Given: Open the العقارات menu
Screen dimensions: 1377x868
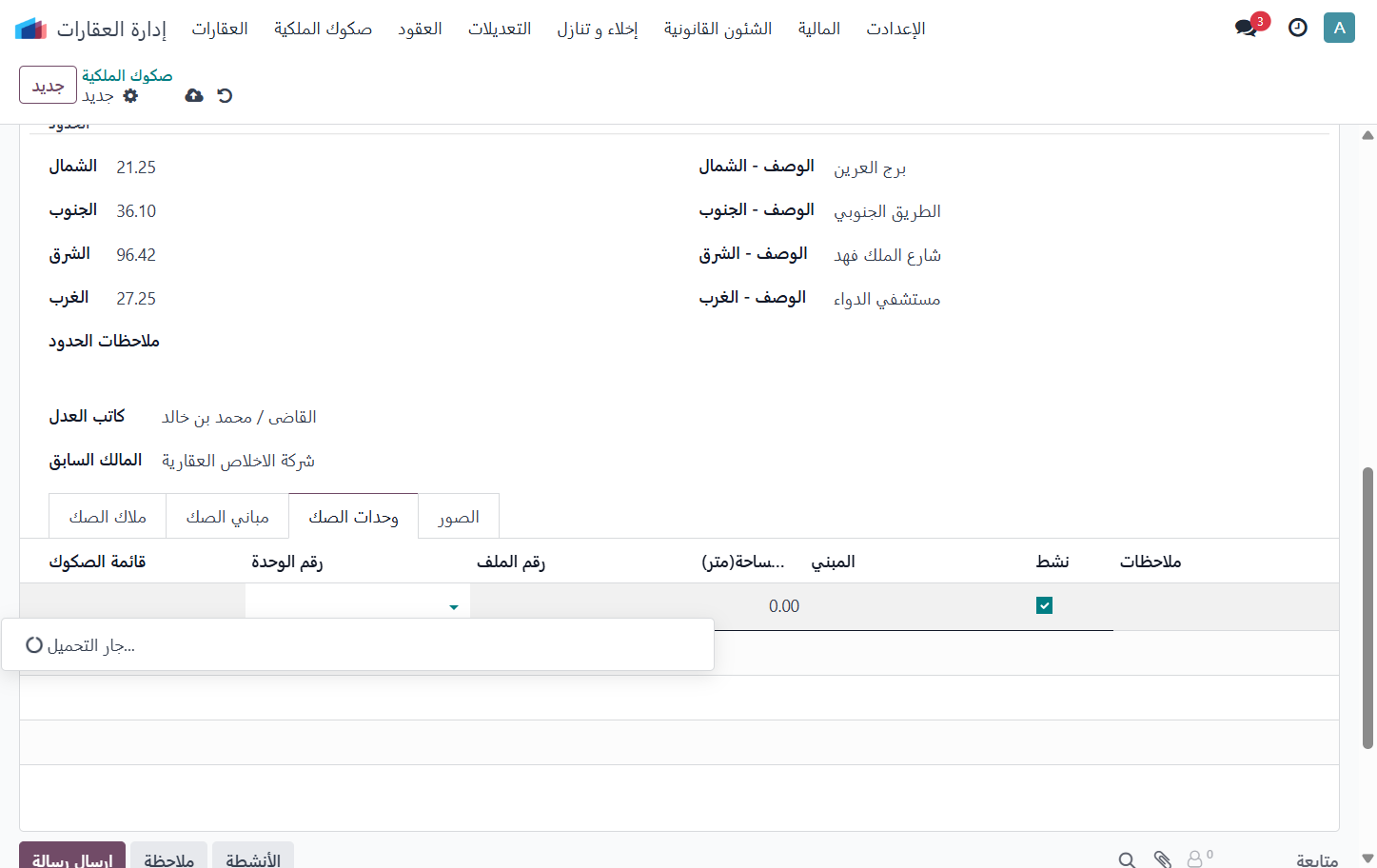Looking at the screenshot, I should coord(220,29).
